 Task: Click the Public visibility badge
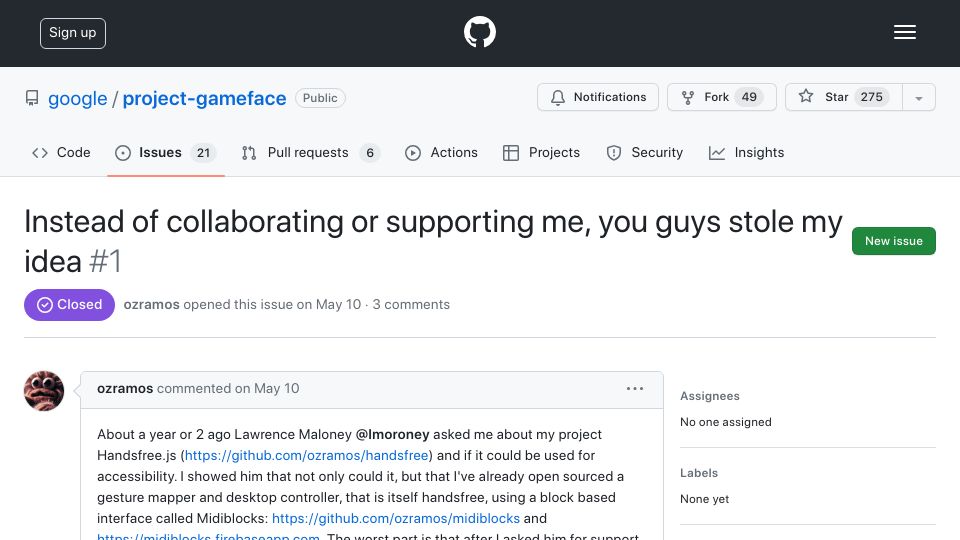coord(320,98)
